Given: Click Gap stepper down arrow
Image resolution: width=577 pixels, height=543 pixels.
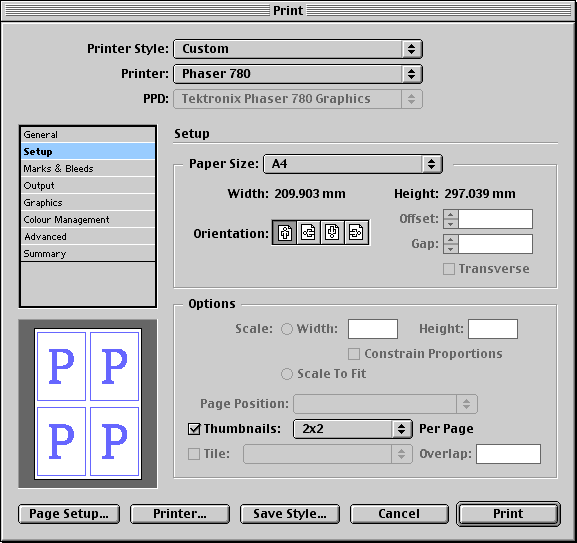Looking at the screenshot, I should pyautogui.click(x=450, y=249).
